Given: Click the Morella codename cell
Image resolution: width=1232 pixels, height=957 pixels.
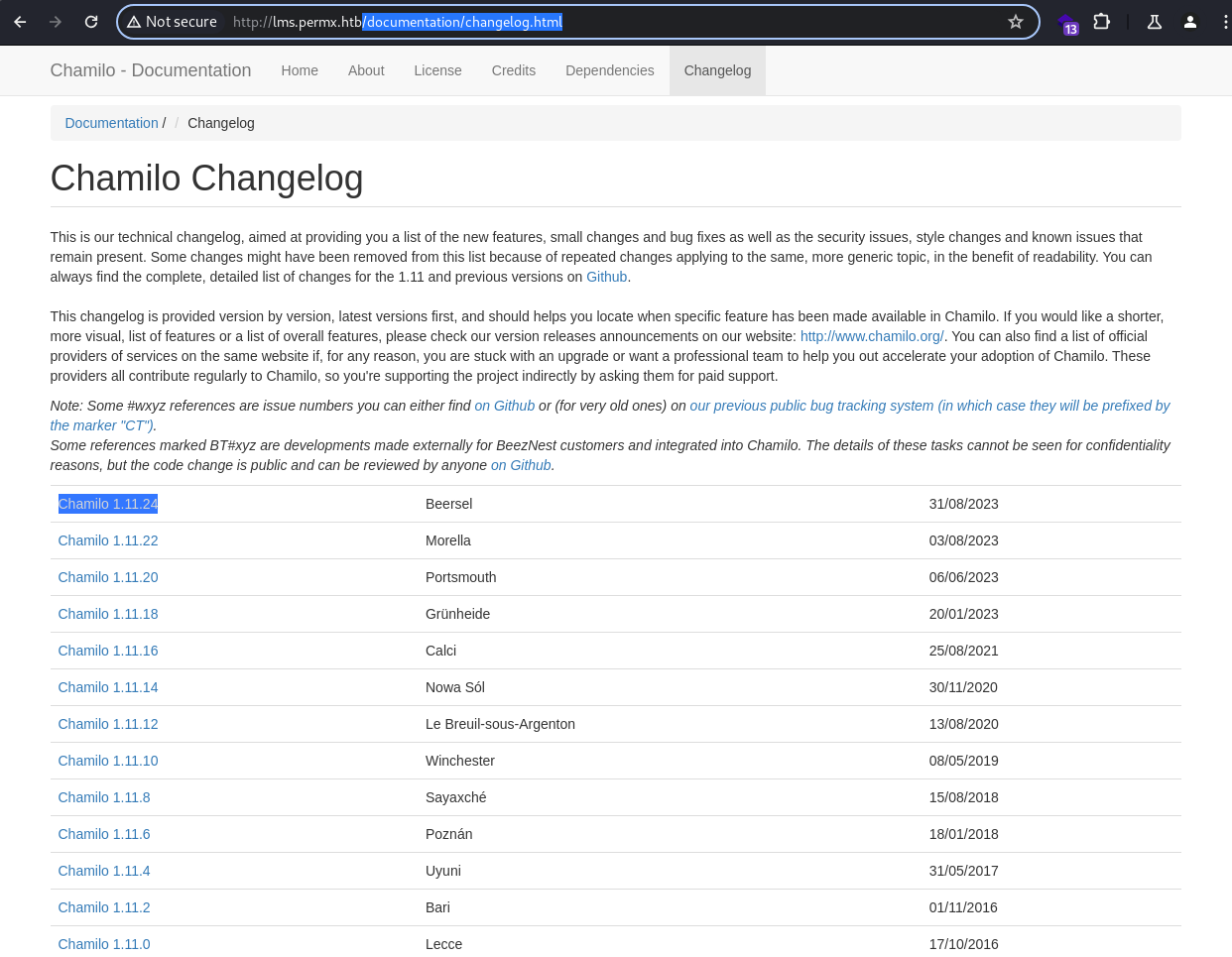Looking at the screenshot, I should (x=448, y=540).
